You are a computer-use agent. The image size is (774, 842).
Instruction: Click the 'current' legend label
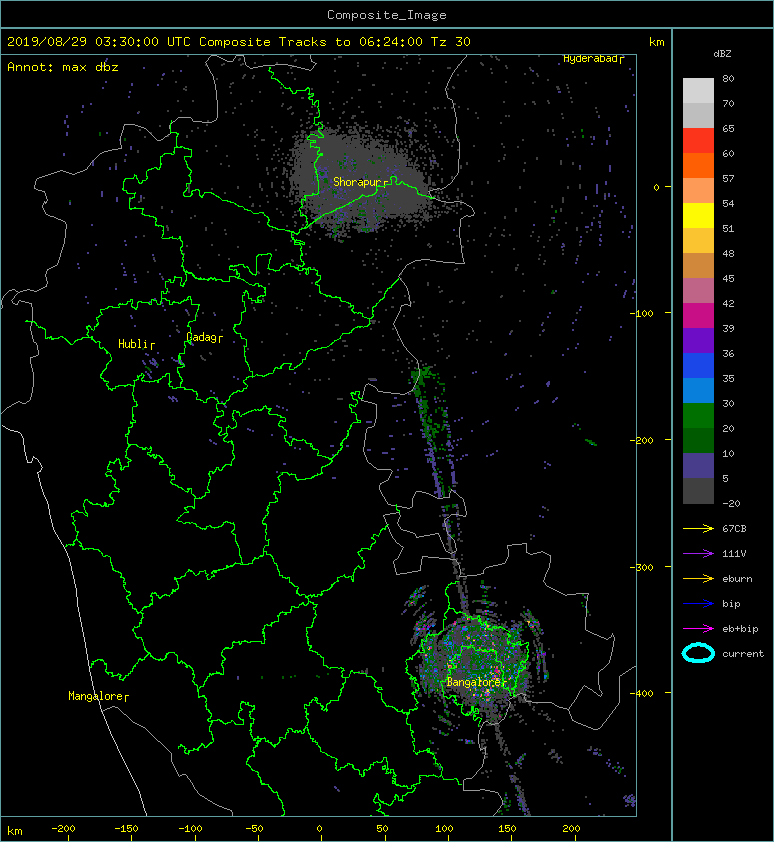[x=743, y=654]
